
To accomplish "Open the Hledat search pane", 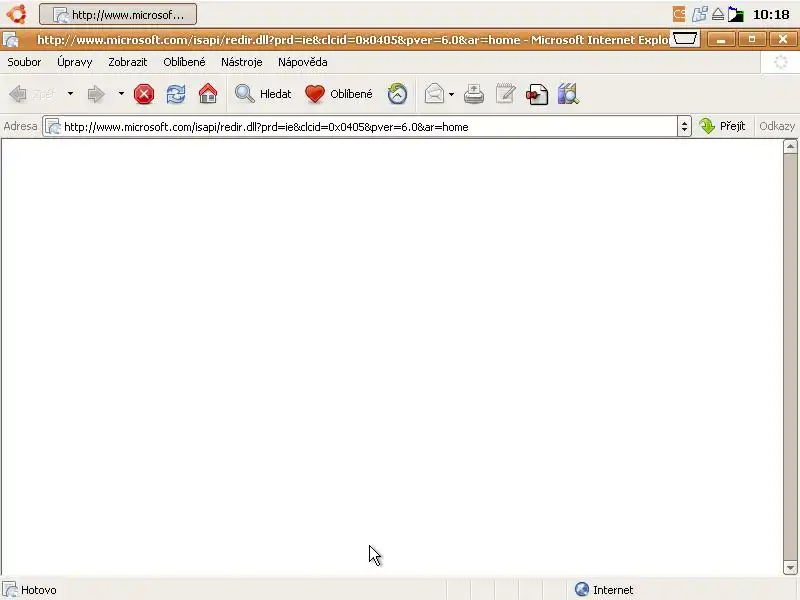I will click(263, 94).
